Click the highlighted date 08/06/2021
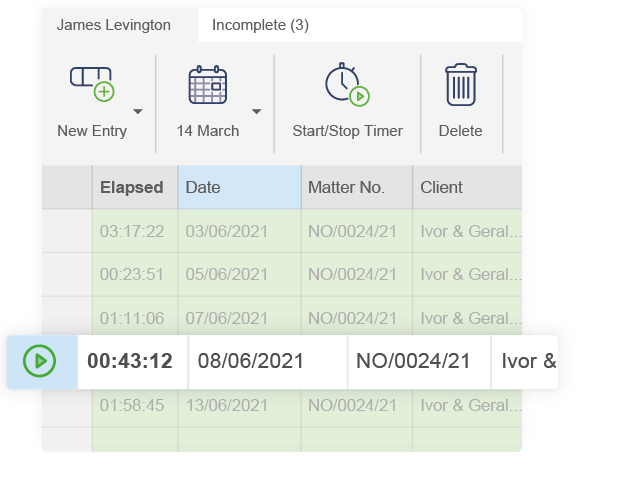639x500 pixels. pyautogui.click(x=251, y=361)
